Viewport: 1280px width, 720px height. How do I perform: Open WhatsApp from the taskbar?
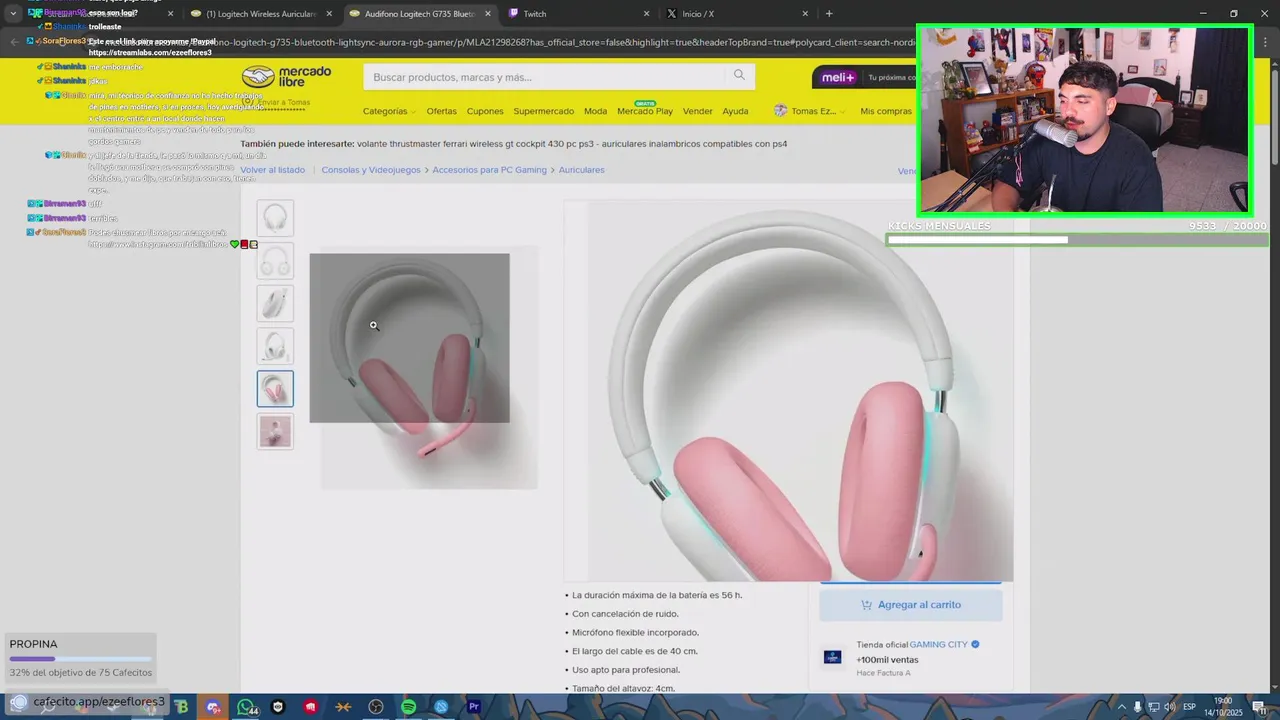tap(246, 707)
